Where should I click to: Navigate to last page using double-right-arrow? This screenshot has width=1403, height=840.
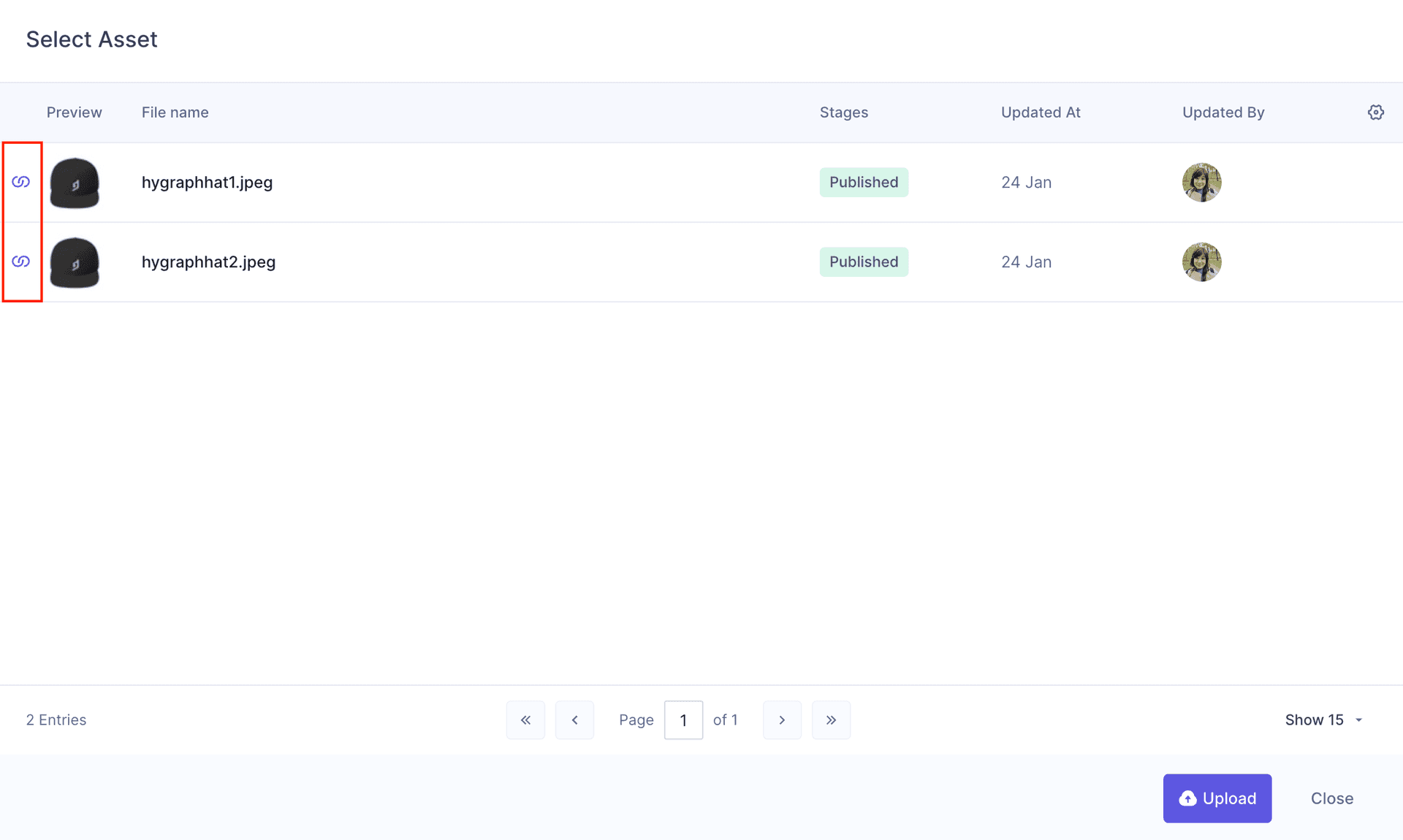(x=831, y=720)
